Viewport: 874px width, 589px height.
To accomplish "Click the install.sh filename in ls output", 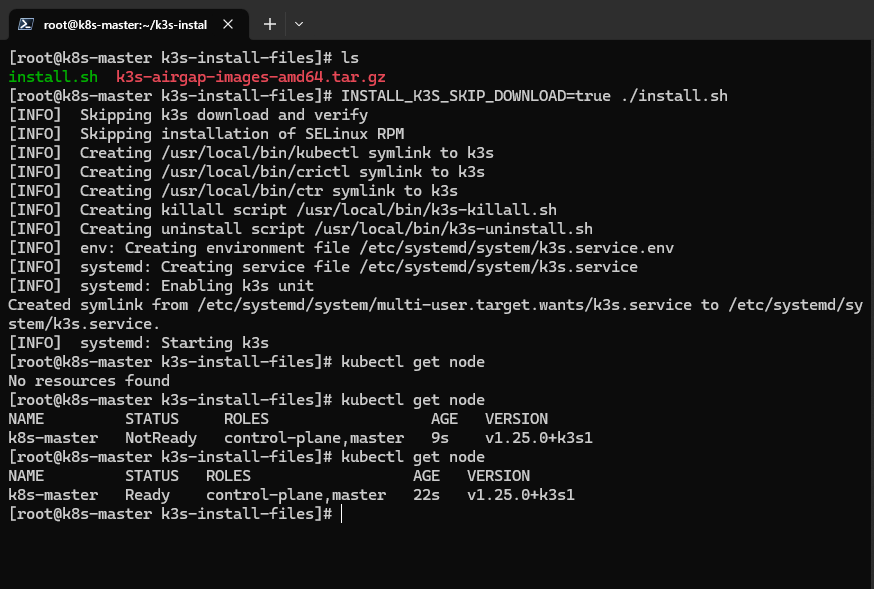I will (53, 77).
